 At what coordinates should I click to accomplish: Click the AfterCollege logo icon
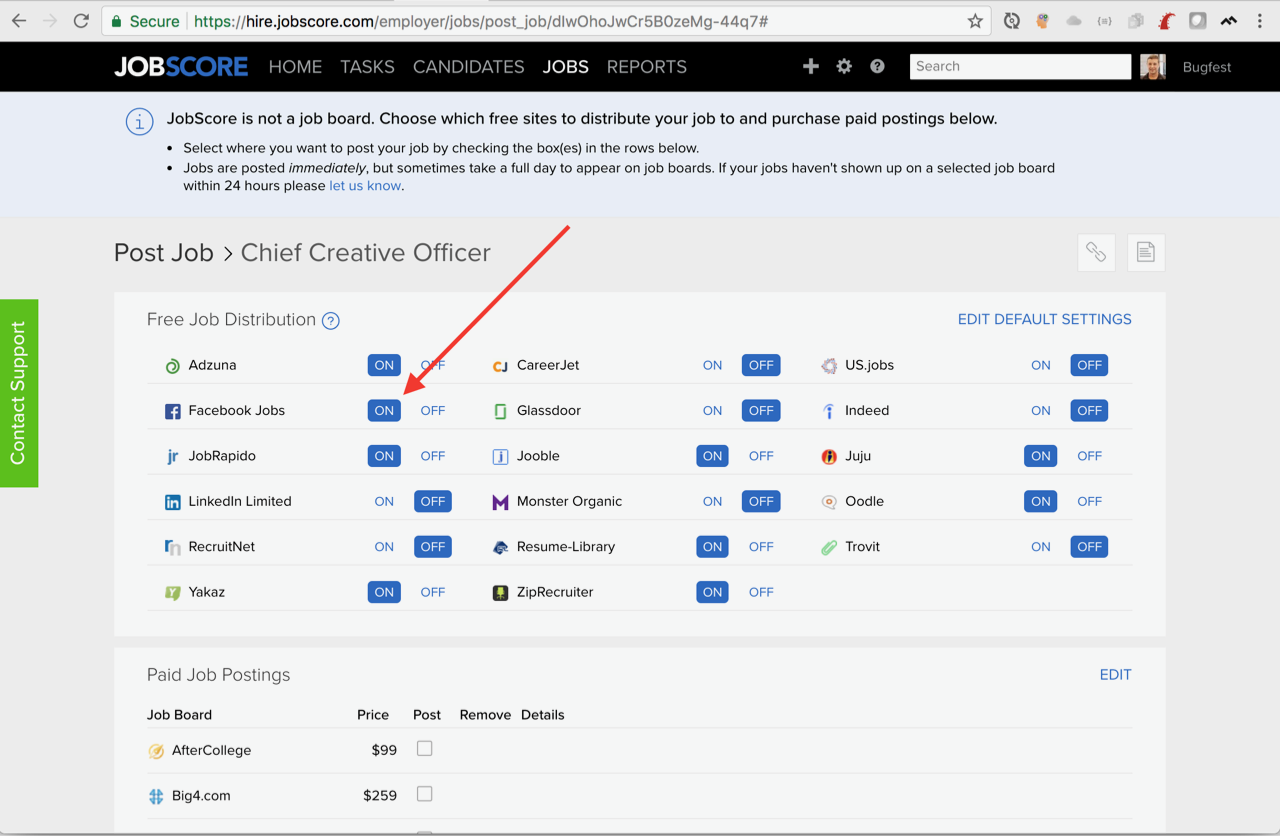pos(156,751)
